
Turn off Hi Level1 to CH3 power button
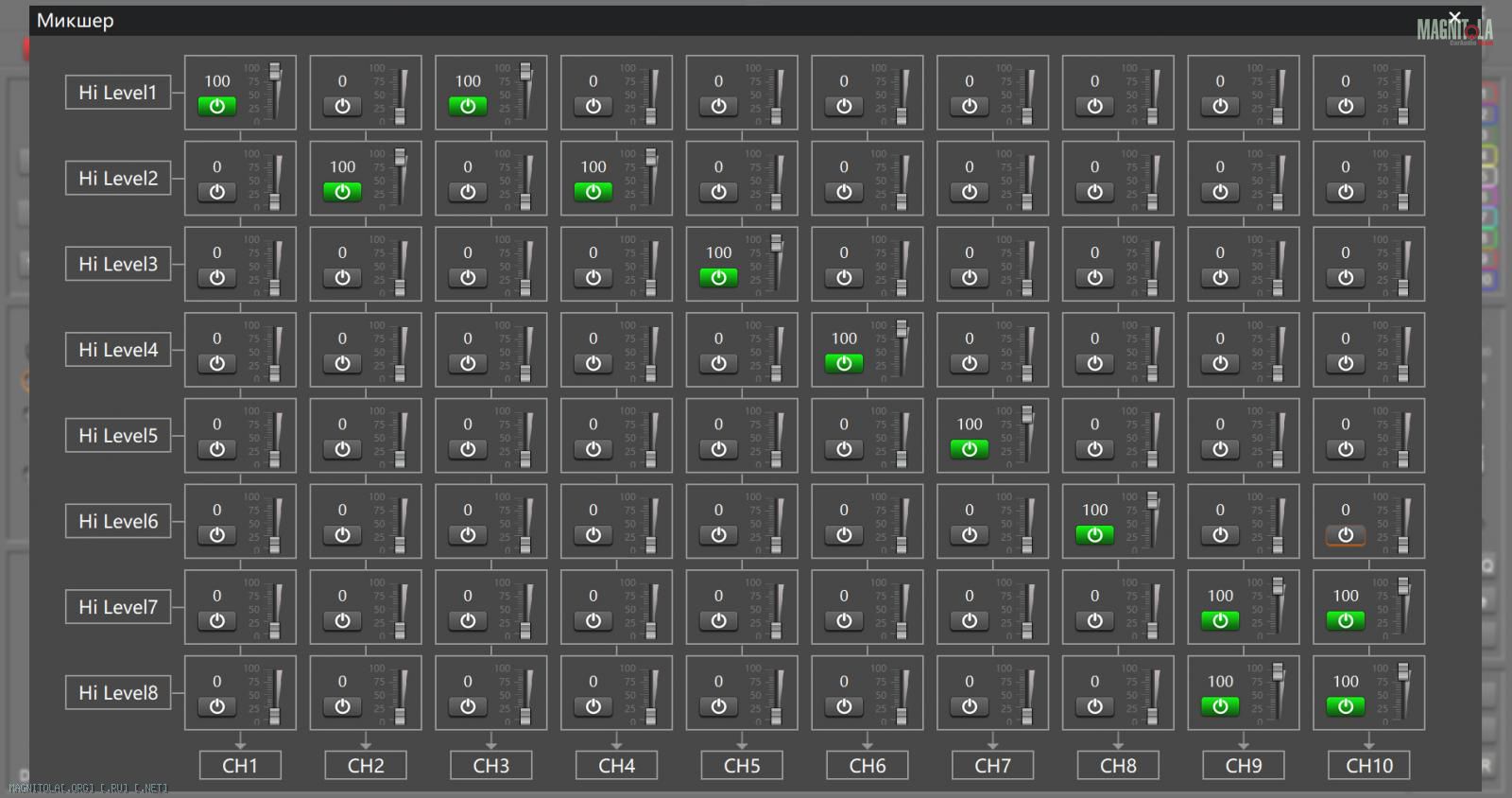468,106
